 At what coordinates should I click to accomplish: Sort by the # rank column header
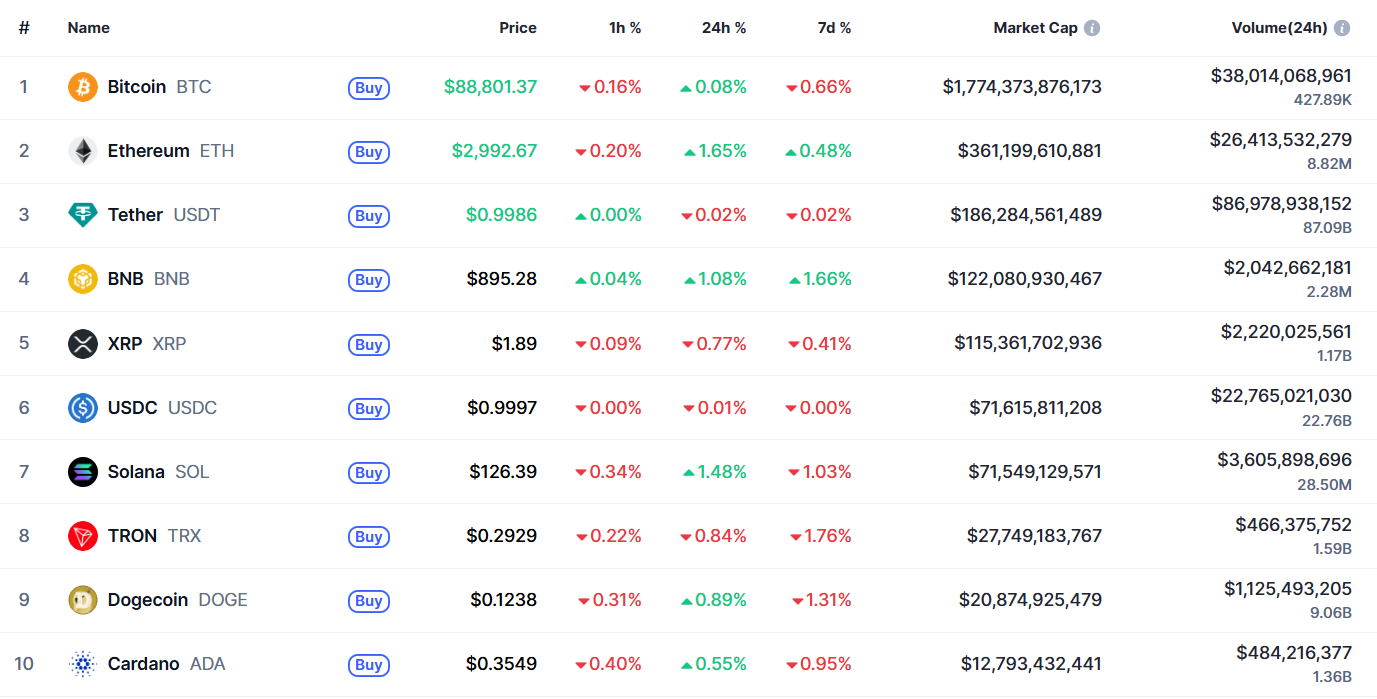[24, 28]
